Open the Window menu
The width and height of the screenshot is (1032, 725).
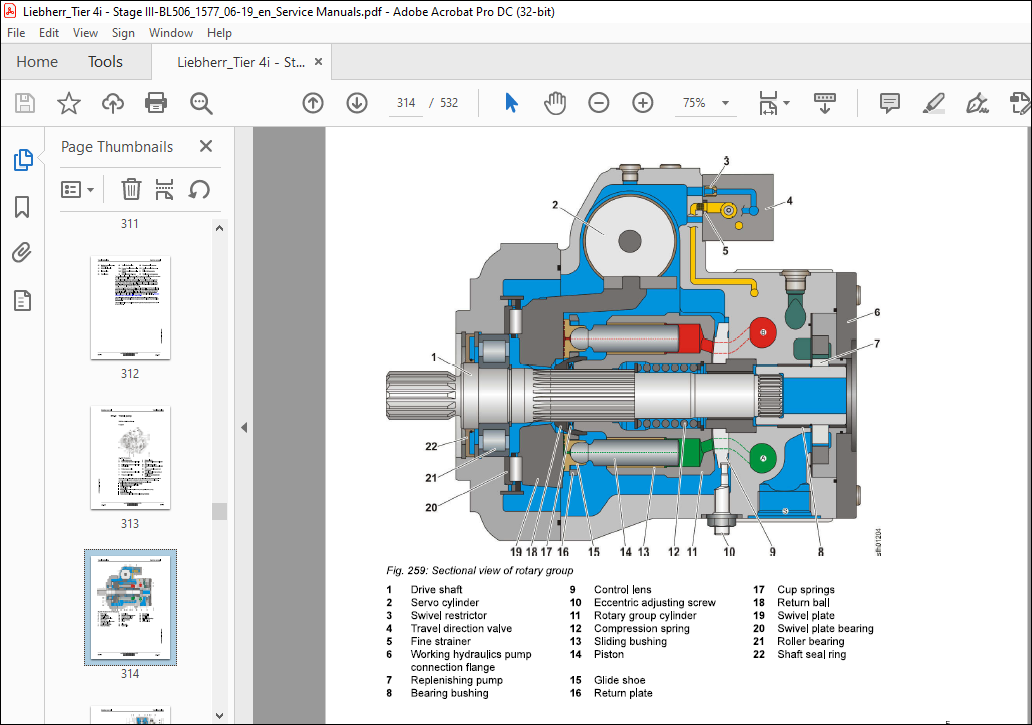pos(170,33)
